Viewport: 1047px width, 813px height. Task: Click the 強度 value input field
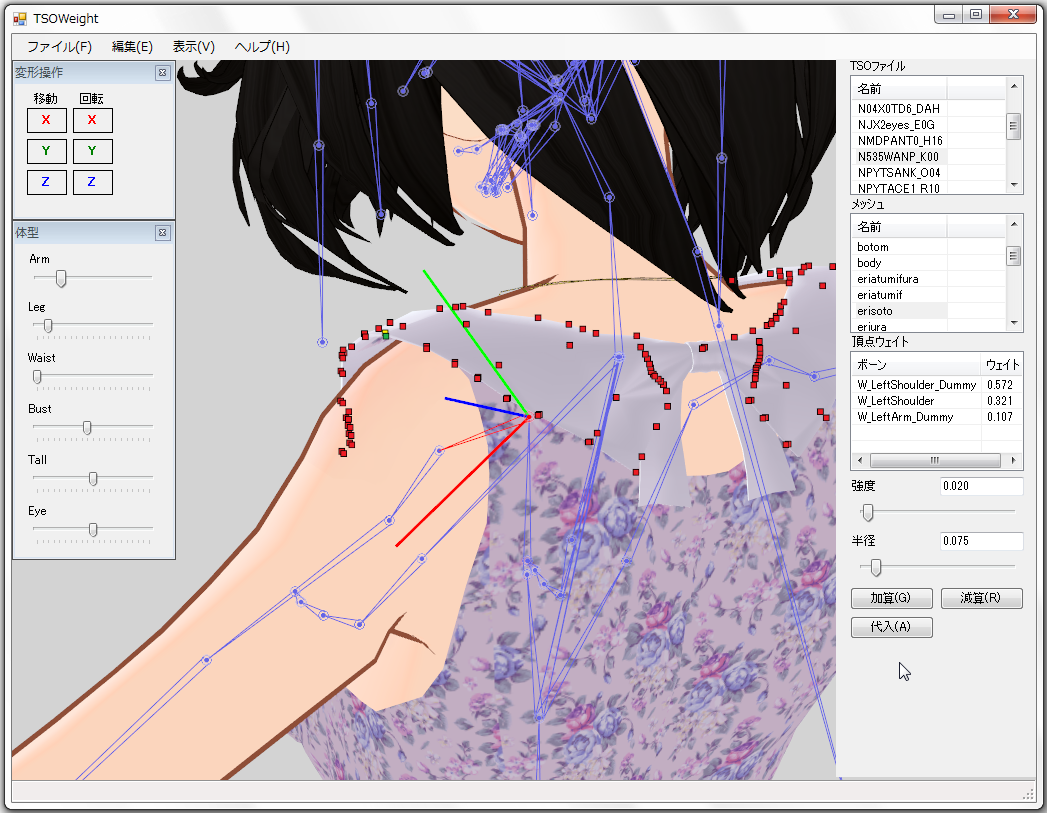coord(981,486)
